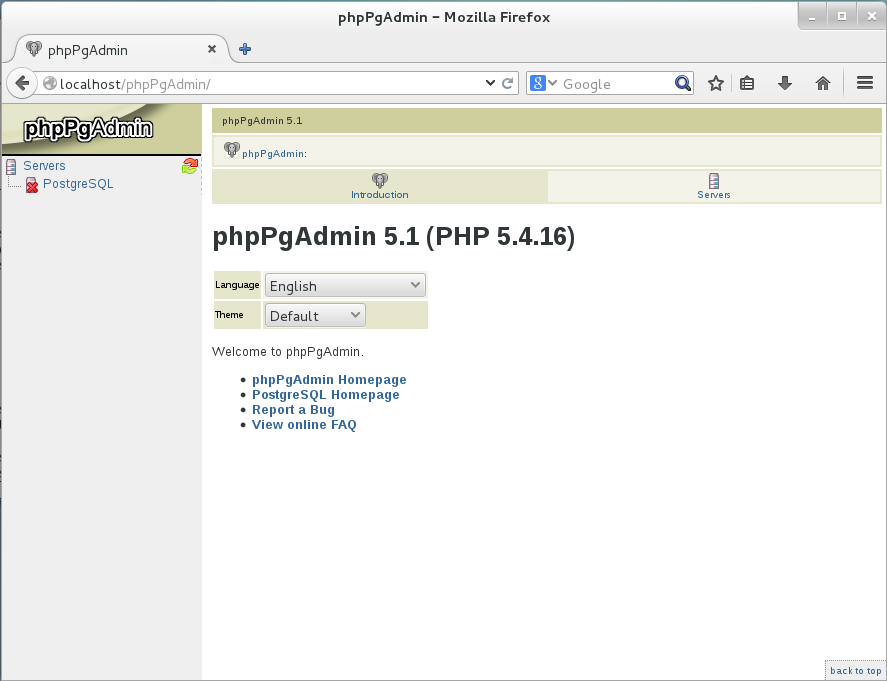Click the PostgreSQL server disconnected icon
The height and width of the screenshot is (681, 887).
click(x=32, y=185)
